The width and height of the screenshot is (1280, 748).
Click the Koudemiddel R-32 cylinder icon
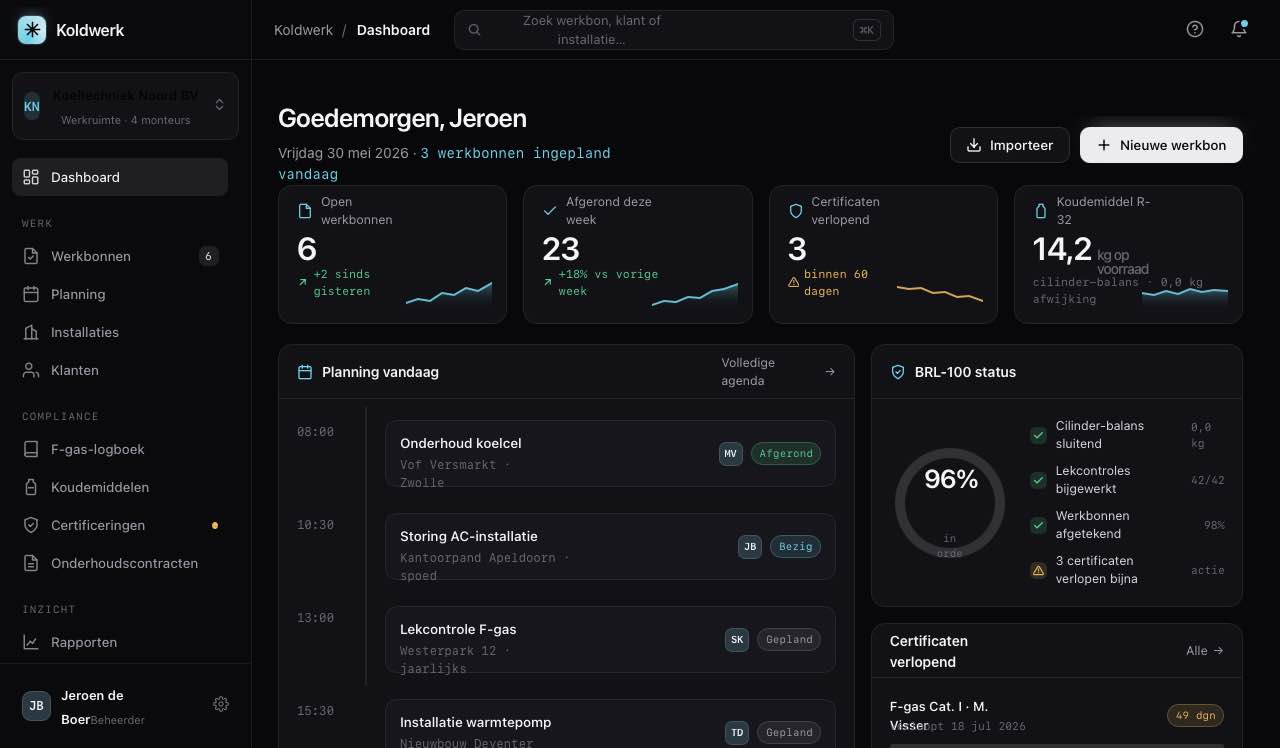click(x=1041, y=211)
